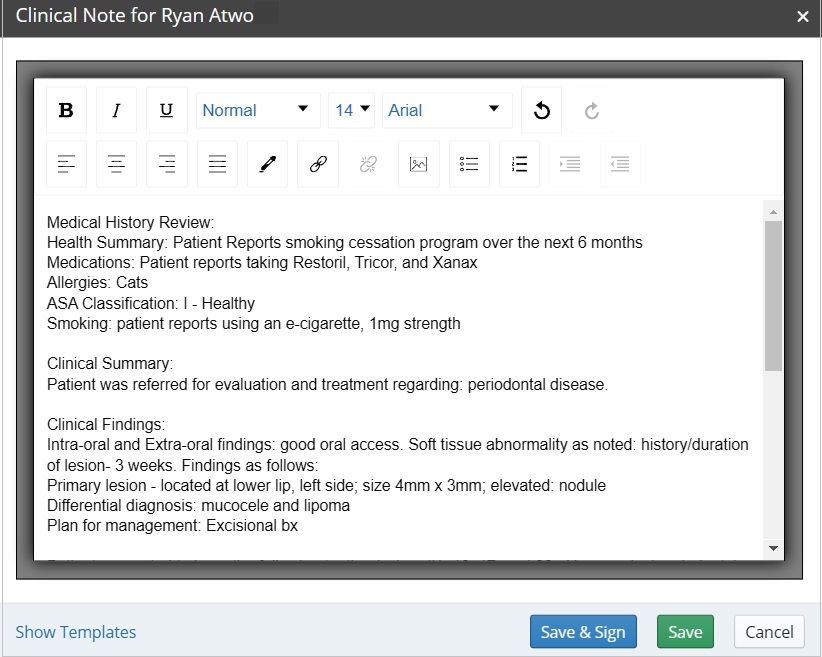
Task: Toggle italic formatting
Action: pos(116,109)
